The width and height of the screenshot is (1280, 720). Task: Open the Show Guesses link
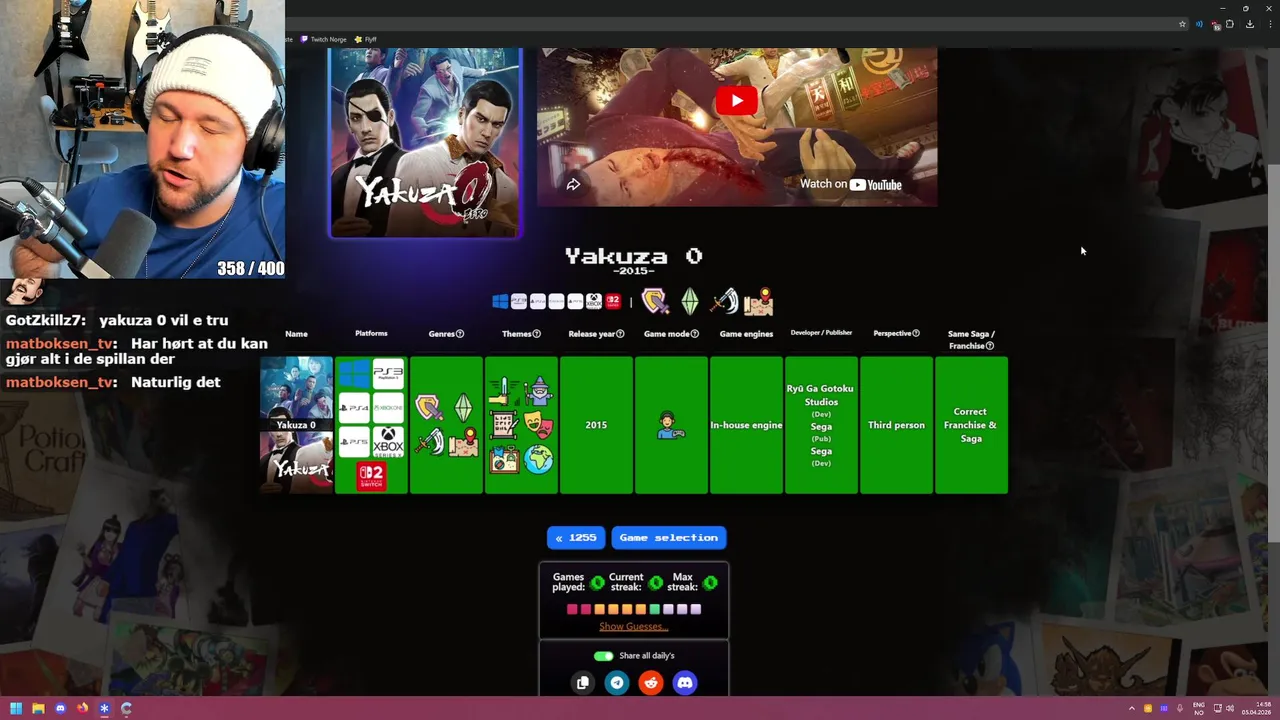633,626
